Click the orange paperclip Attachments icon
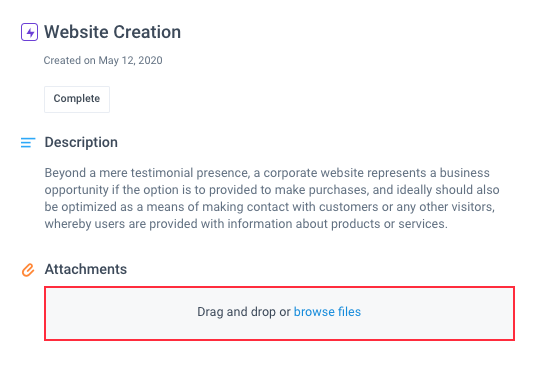Viewport: 540px width, 365px height. [x=28, y=270]
